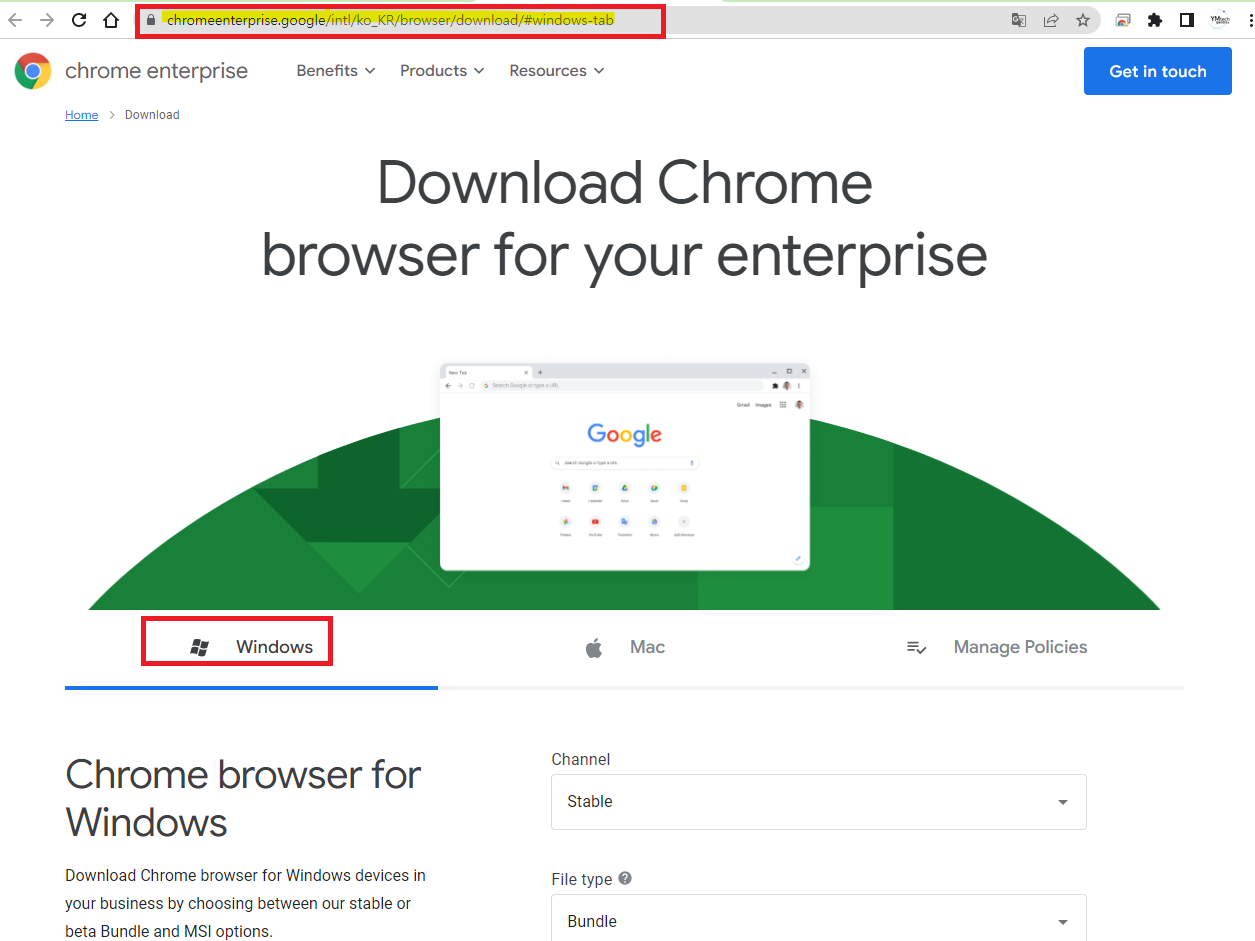
Task: Open the browser home page
Action: click(x=111, y=20)
